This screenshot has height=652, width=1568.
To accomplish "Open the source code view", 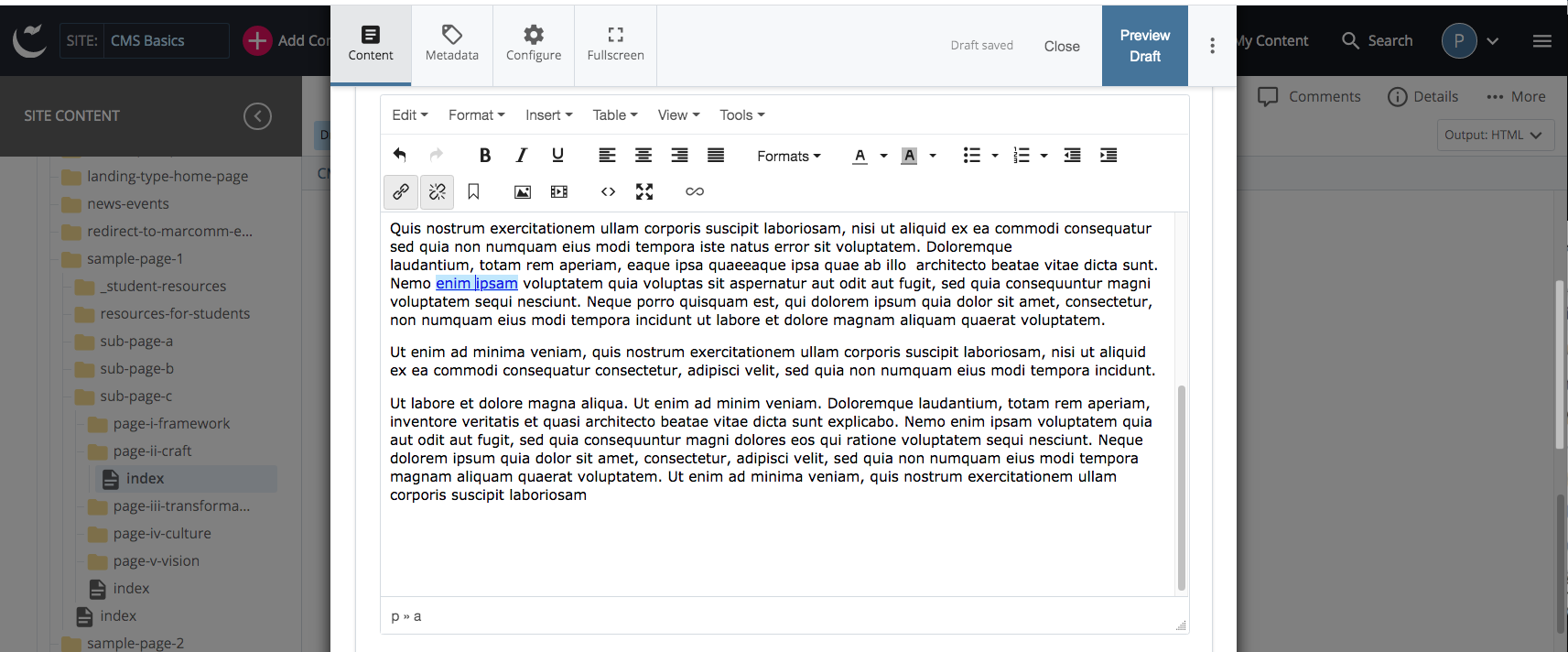I will (x=608, y=191).
